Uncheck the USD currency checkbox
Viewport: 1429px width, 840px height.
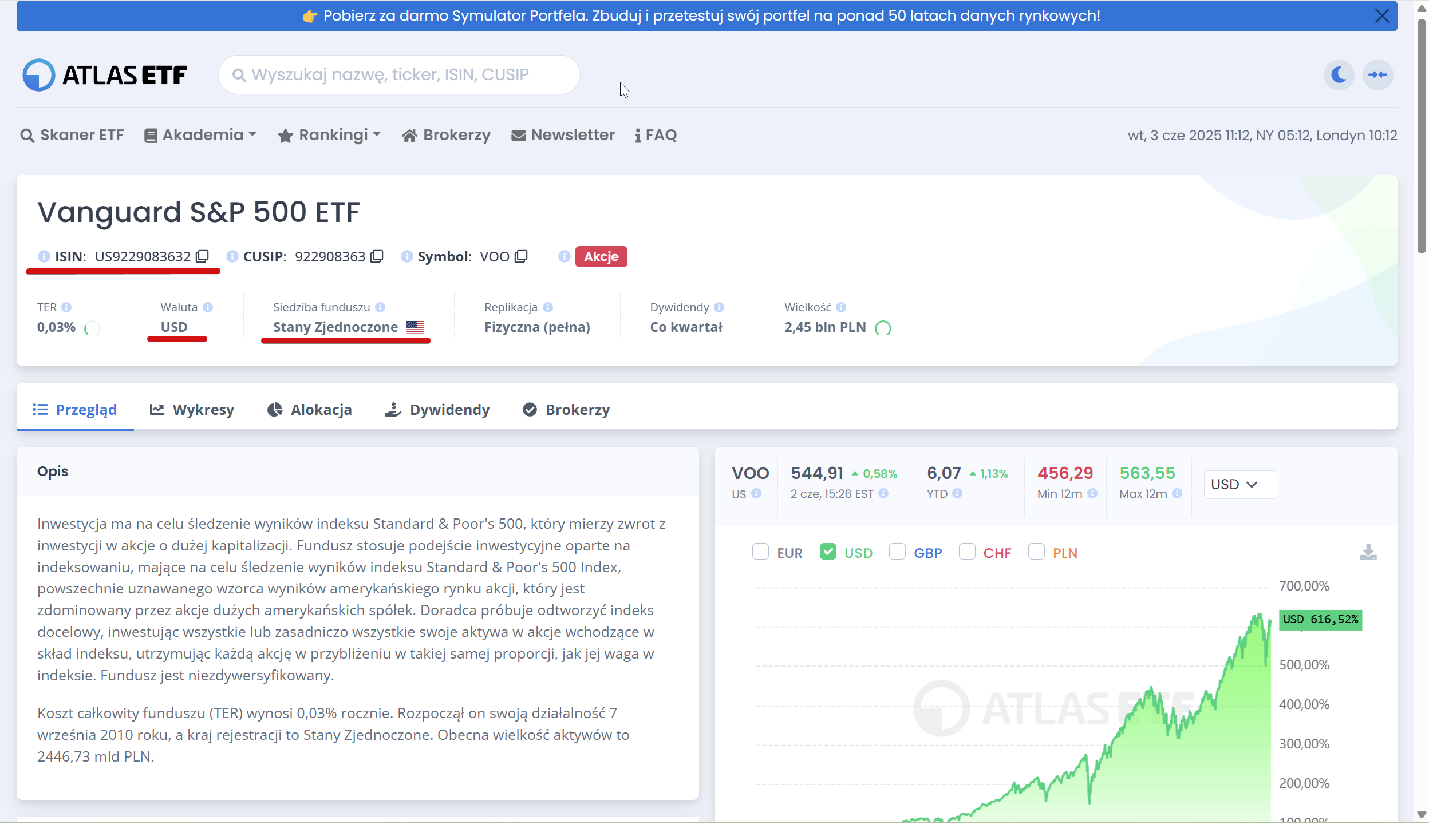(x=828, y=552)
